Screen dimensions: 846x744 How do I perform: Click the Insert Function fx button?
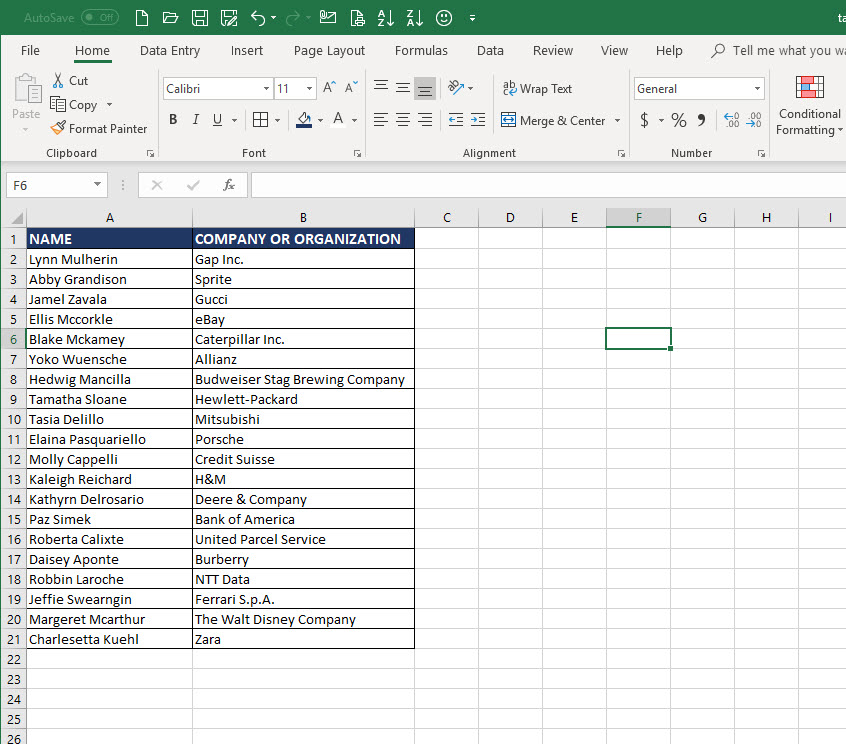point(229,185)
